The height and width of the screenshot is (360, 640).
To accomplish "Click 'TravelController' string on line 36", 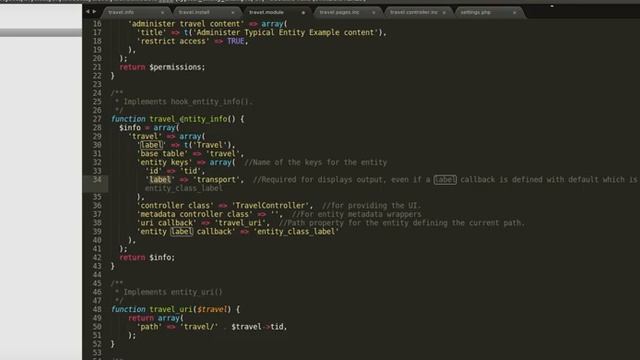I will (270, 206).
